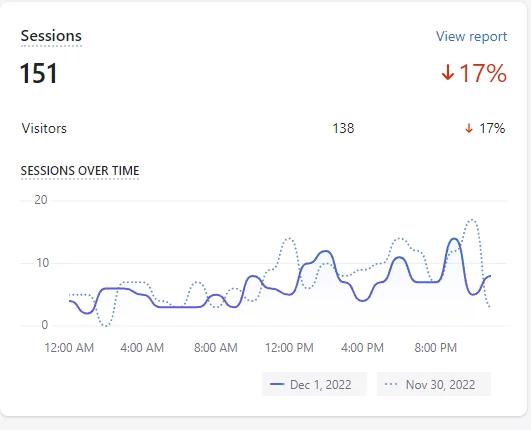Click the 17% visitors change value

click(x=492, y=128)
